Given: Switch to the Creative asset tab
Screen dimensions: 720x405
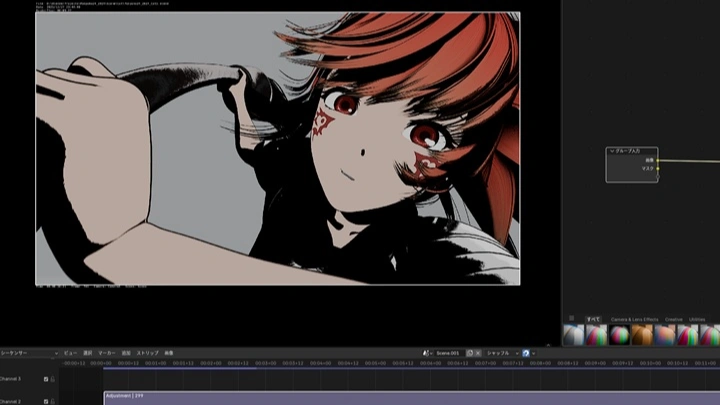Looking at the screenshot, I should point(674,319).
